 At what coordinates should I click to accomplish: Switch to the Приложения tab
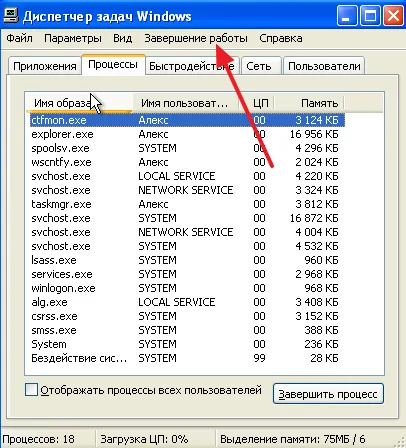(x=45, y=66)
